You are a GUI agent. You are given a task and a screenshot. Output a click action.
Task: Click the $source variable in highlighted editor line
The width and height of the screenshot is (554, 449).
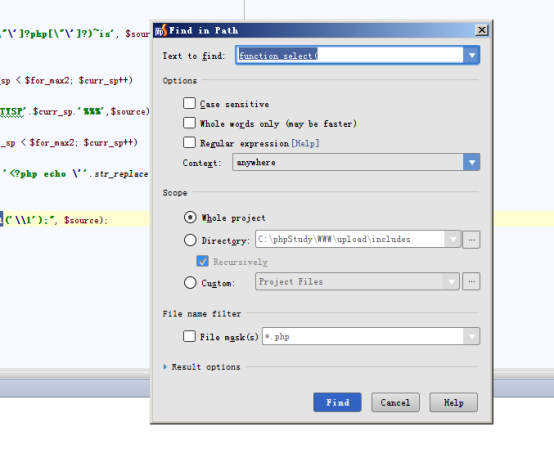(83, 220)
